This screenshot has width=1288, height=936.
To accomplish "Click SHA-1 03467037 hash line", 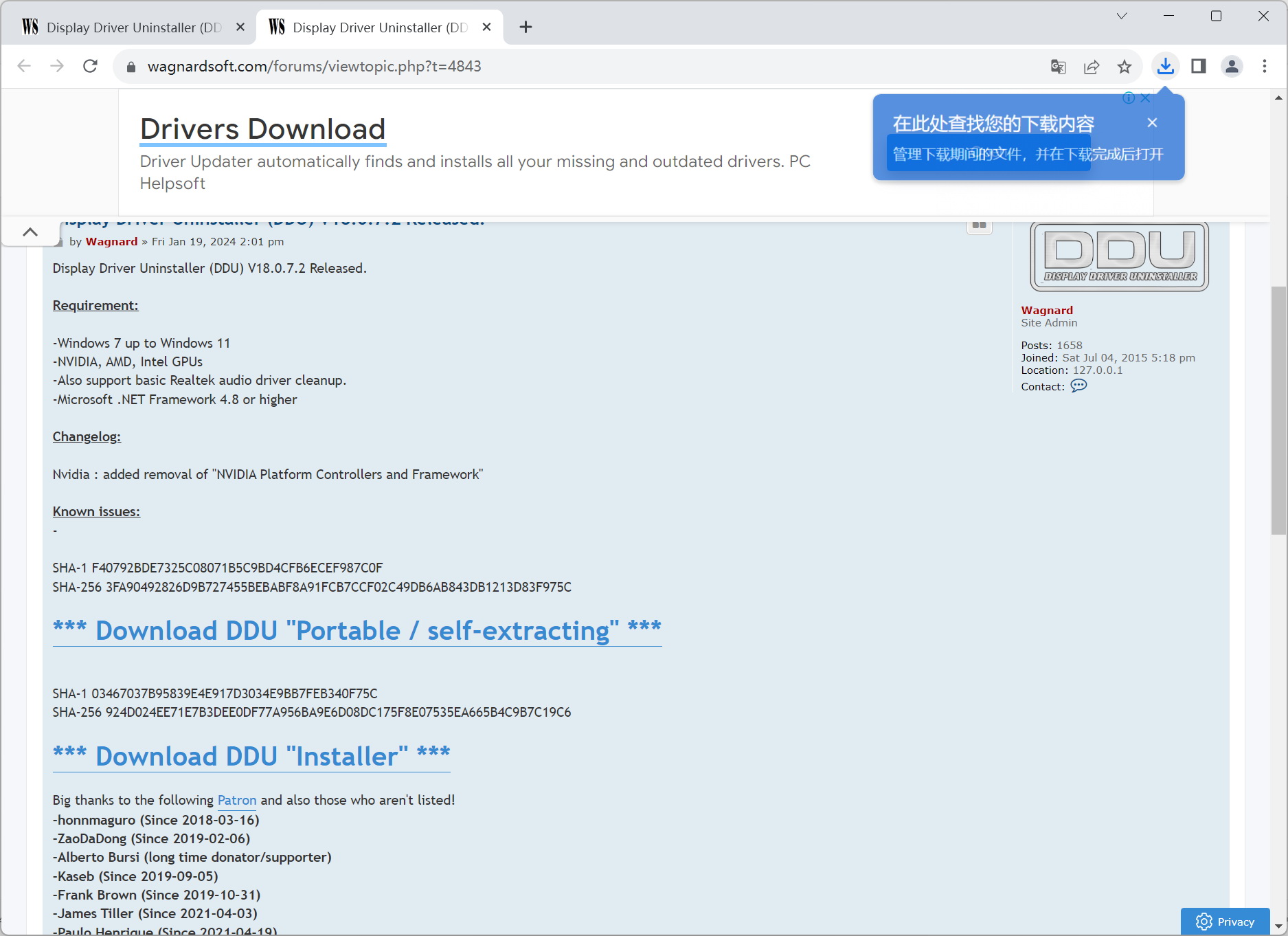I will point(215,693).
